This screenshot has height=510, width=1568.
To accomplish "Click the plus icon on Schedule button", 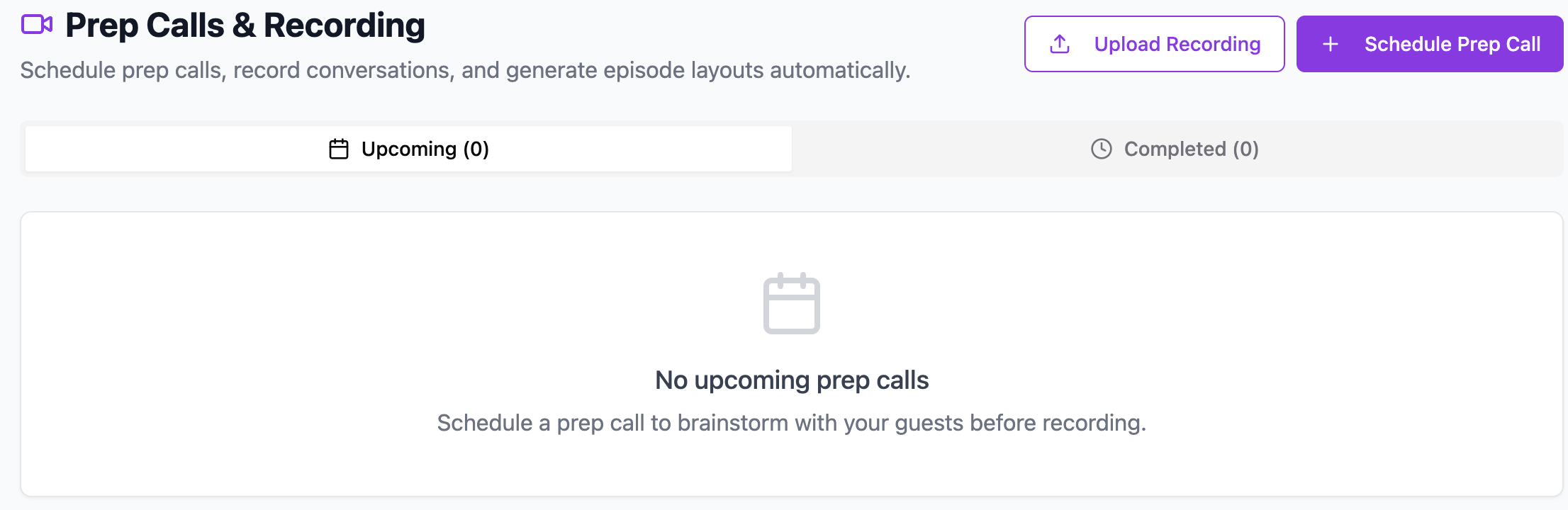I will coord(1331,44).
